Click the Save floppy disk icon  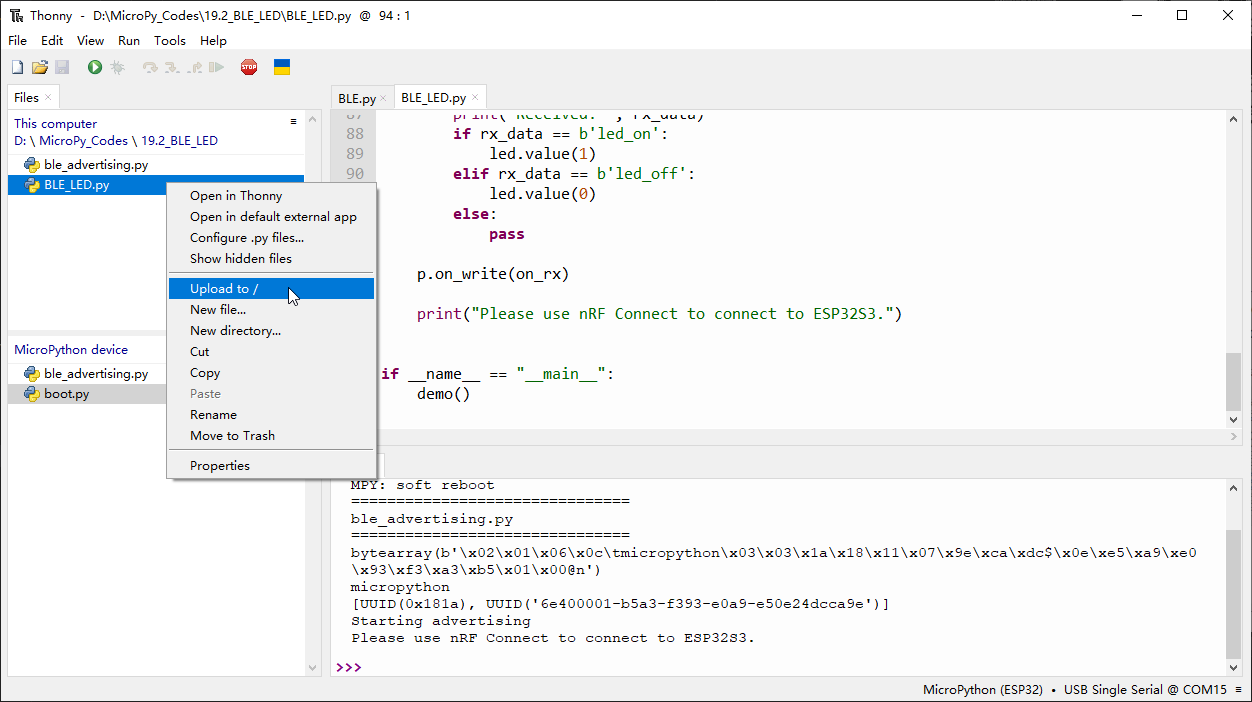pyautogui.click(x=62, y=67)
